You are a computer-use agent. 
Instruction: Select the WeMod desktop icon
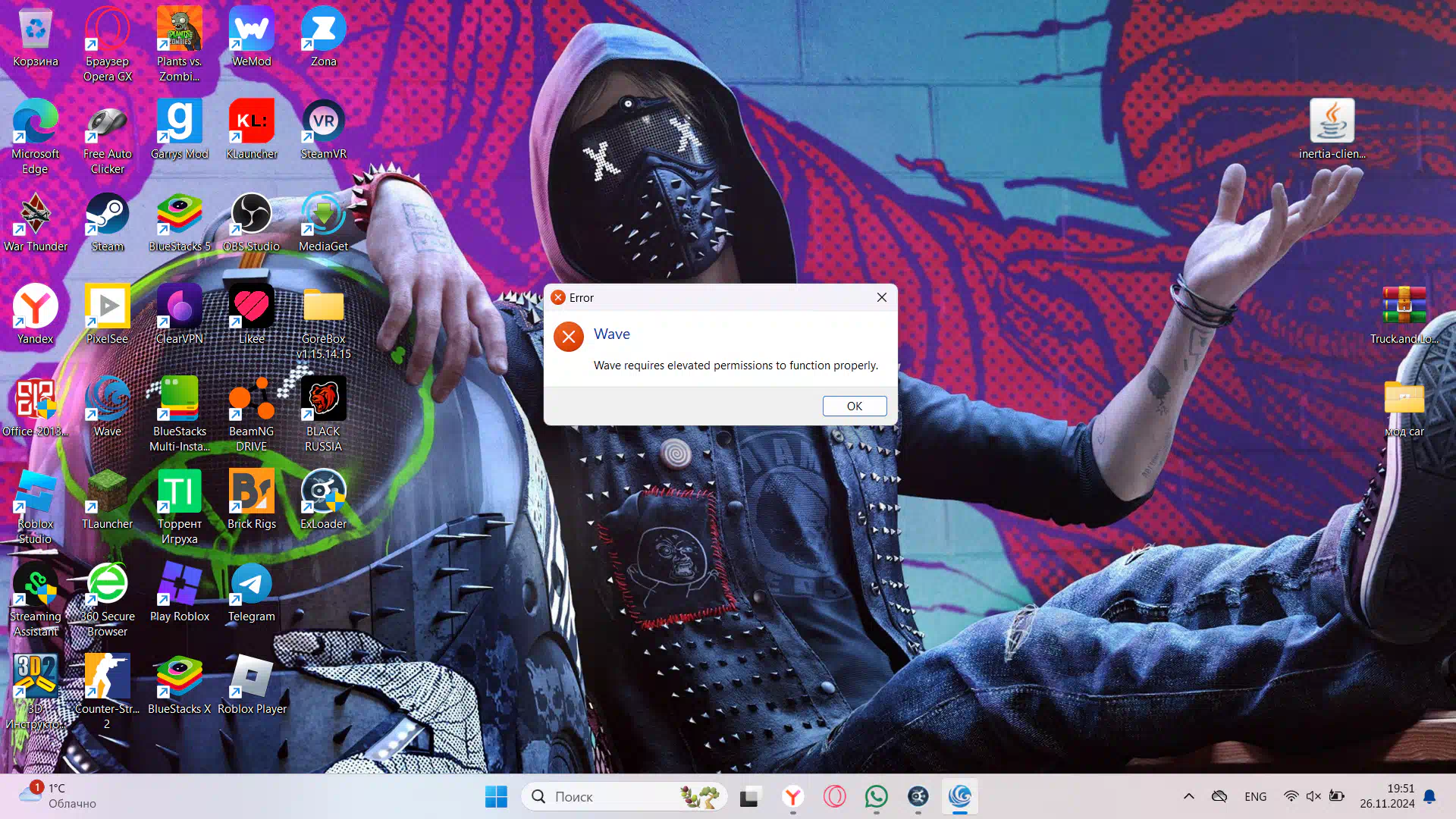click(x=252, y=38)
